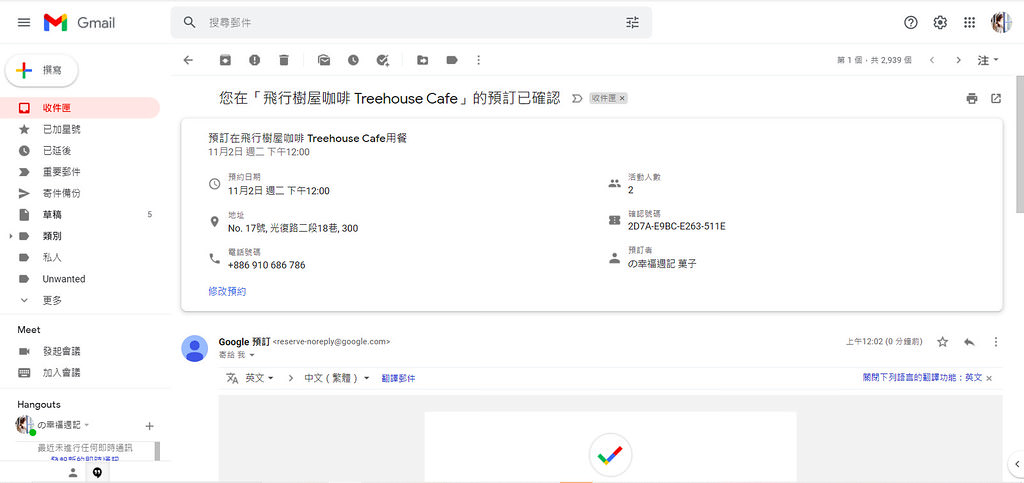Click the search magnifier icon
Screen dimensions: 1024x483
coord(189,23)
